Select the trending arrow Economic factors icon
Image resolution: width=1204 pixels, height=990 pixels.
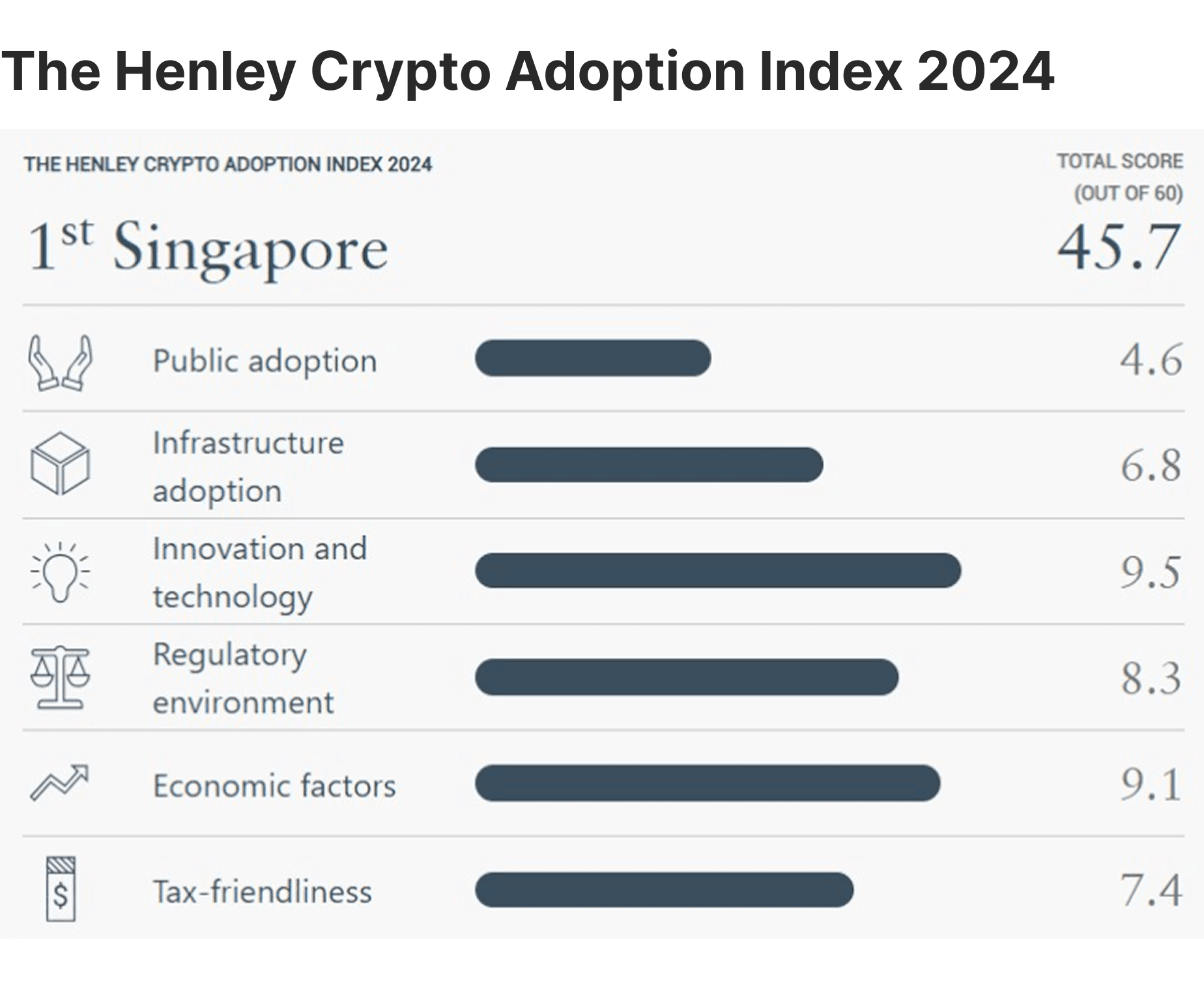[x=60, y=782]
